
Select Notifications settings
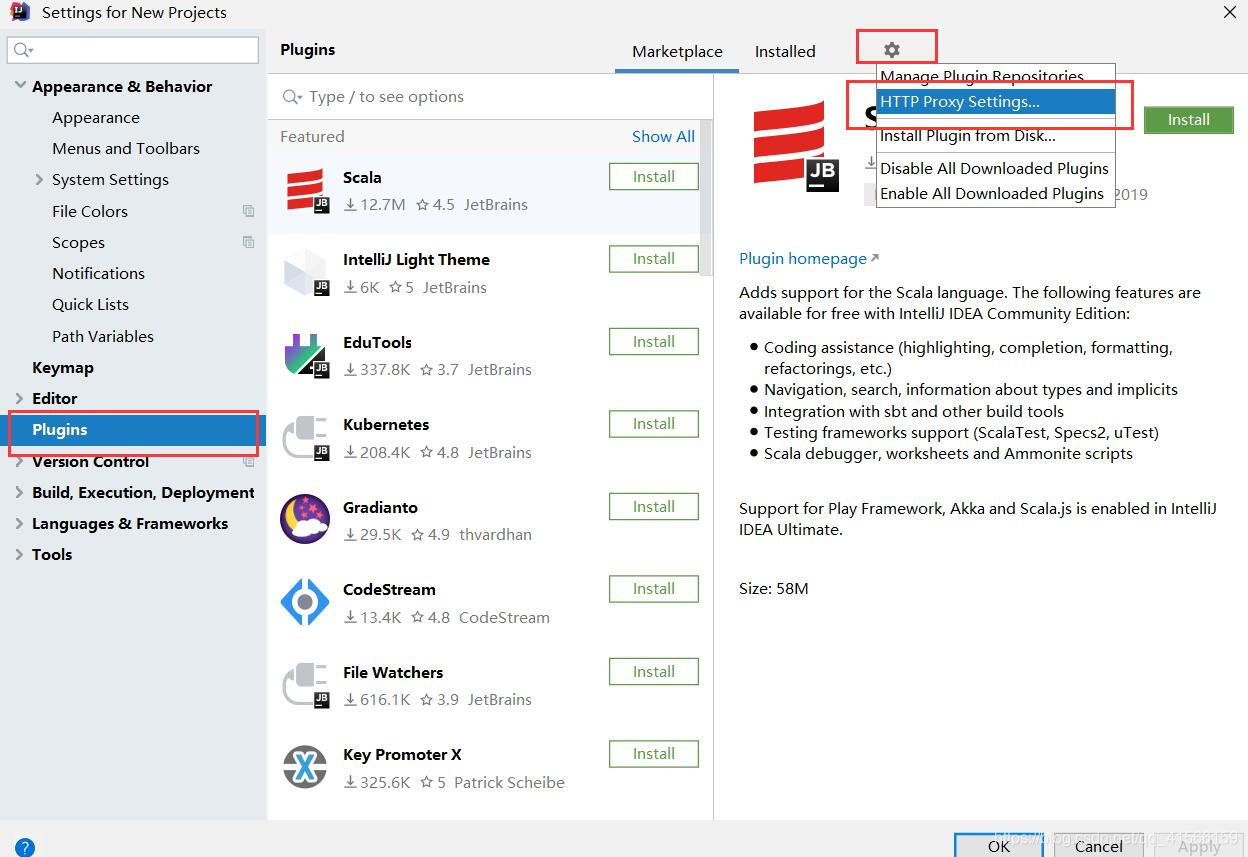(x=98, y=273)
